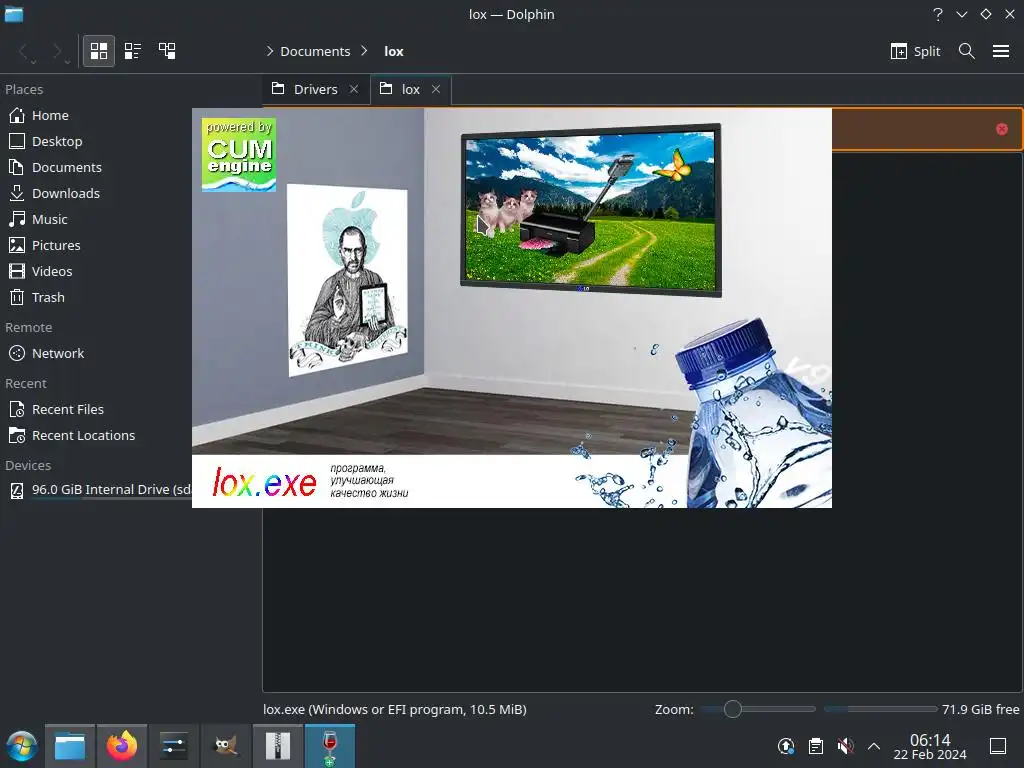Screen dimensions: 1024x768
Task: Click the Split view button
Action: coord(916,51)
